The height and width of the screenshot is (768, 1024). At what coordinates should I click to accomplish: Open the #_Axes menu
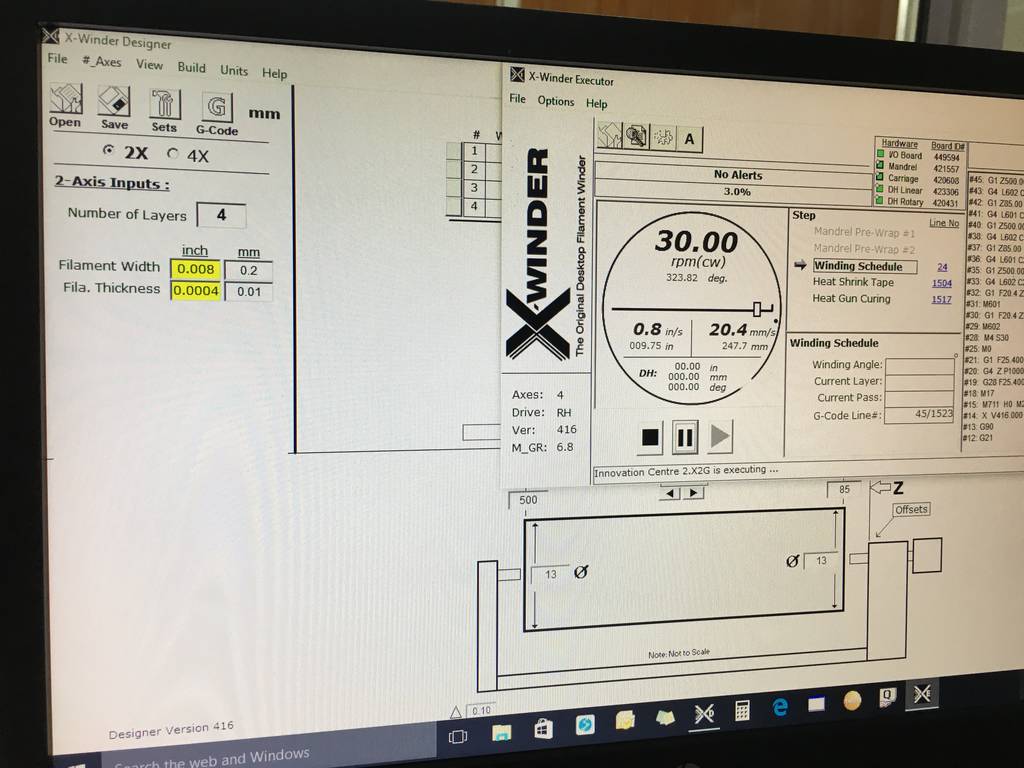tap(101, 61)
